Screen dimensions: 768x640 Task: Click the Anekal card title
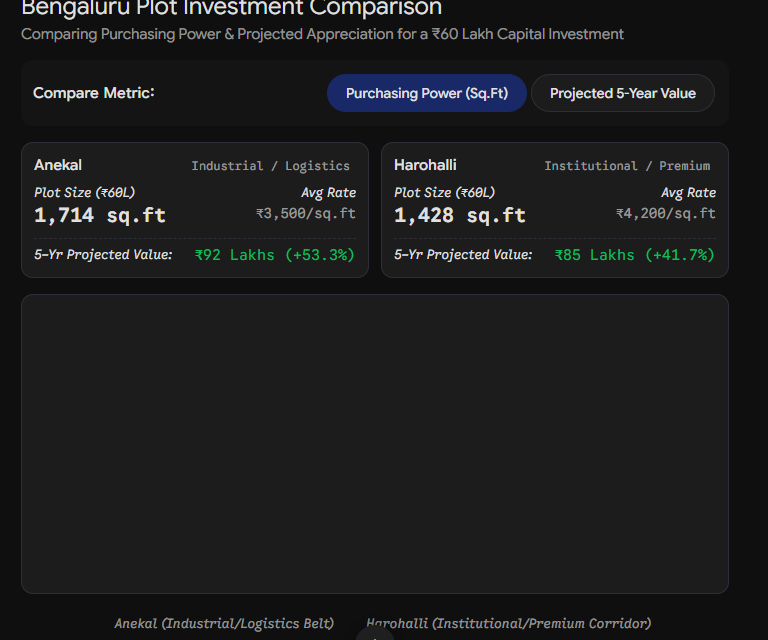pos(58,165)
